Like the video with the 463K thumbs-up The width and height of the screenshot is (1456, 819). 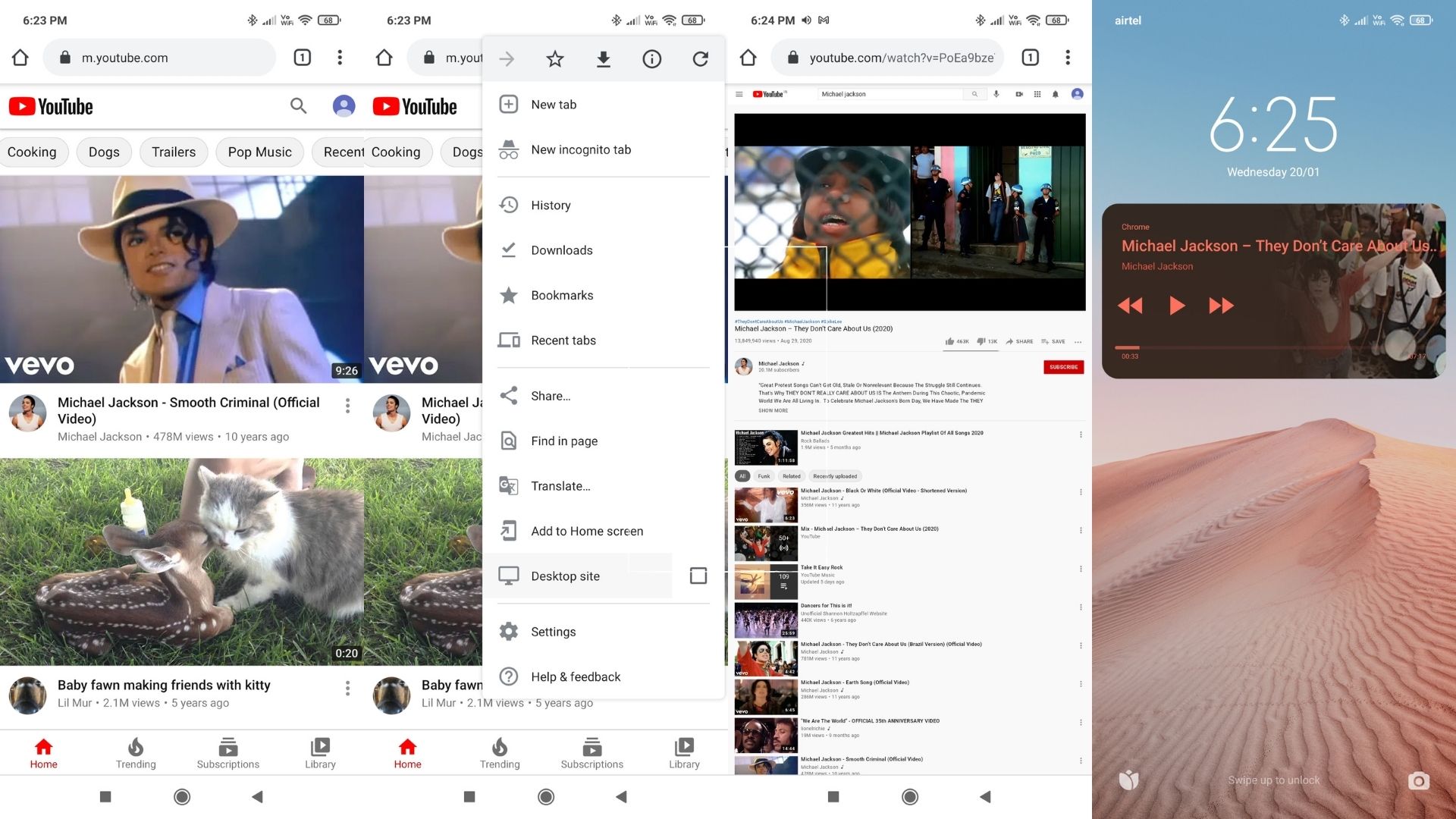(x=957, y=341)
